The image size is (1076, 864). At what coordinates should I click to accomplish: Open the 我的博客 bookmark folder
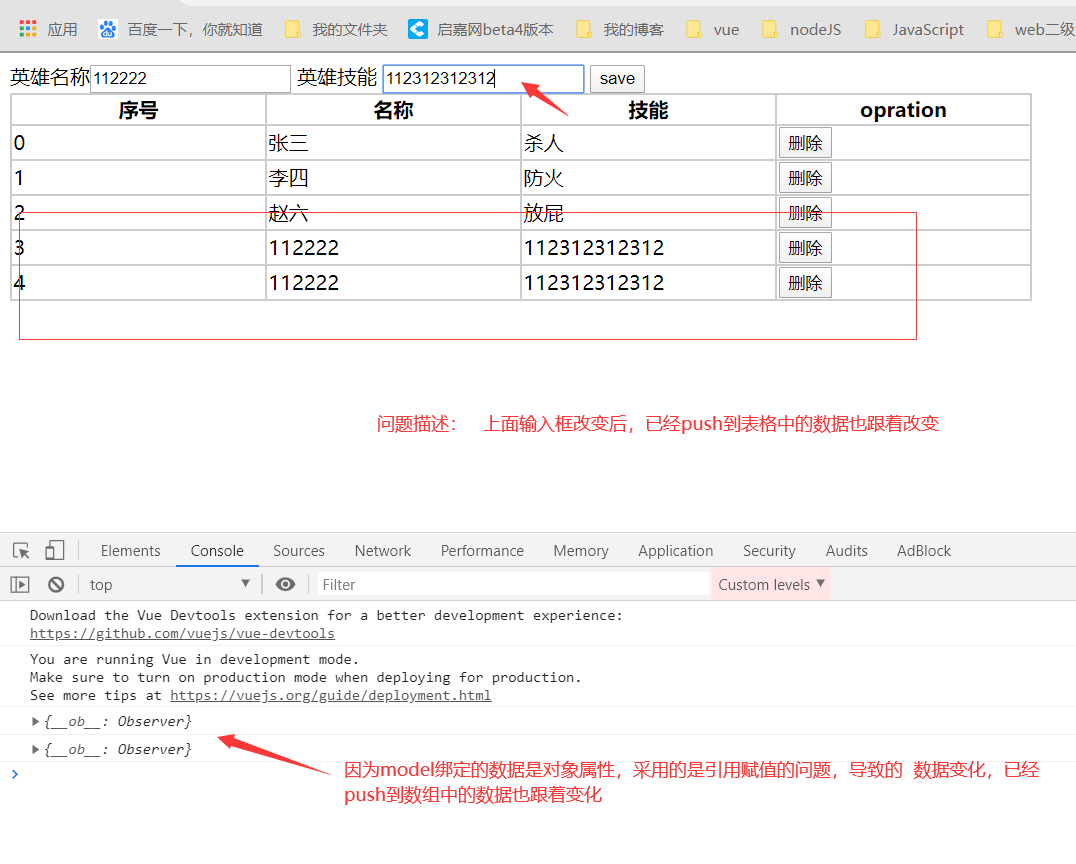pyautogui.click(x=620, y=30)
